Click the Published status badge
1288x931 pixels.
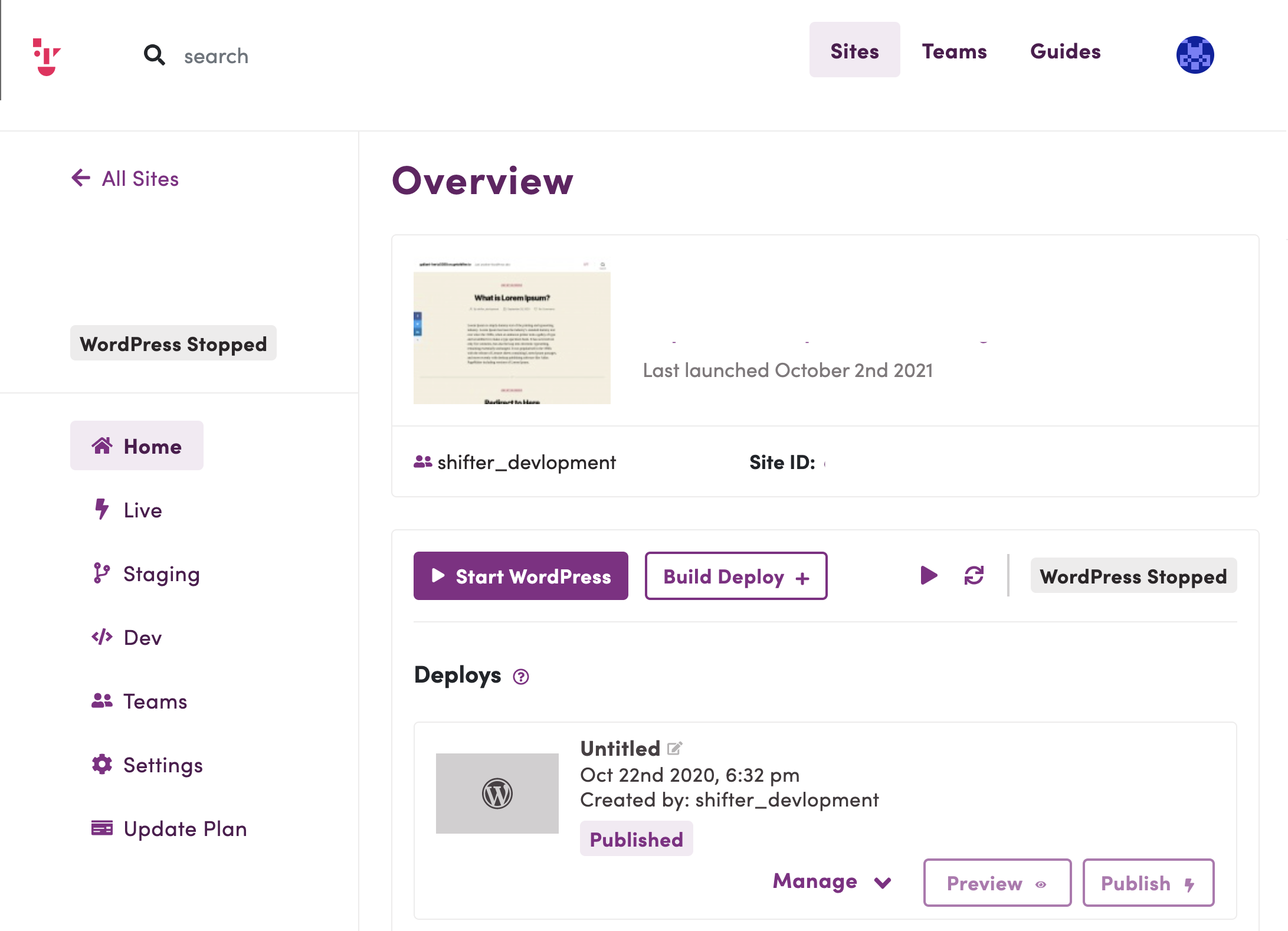click(637, 839)
